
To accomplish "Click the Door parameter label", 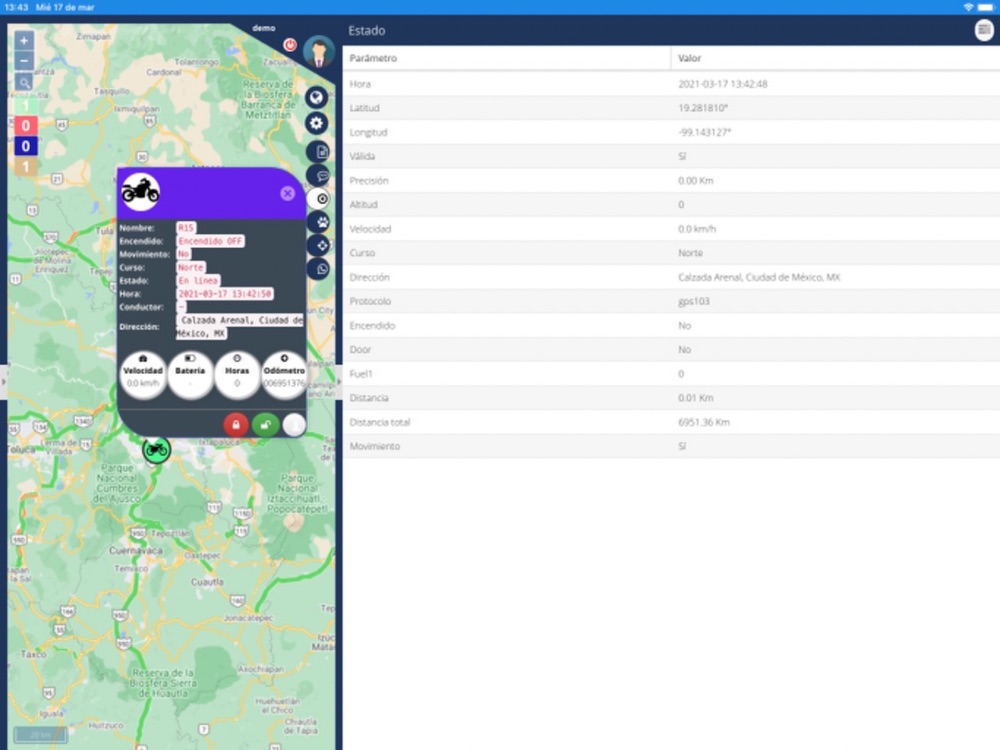I will tap(360, 349).
